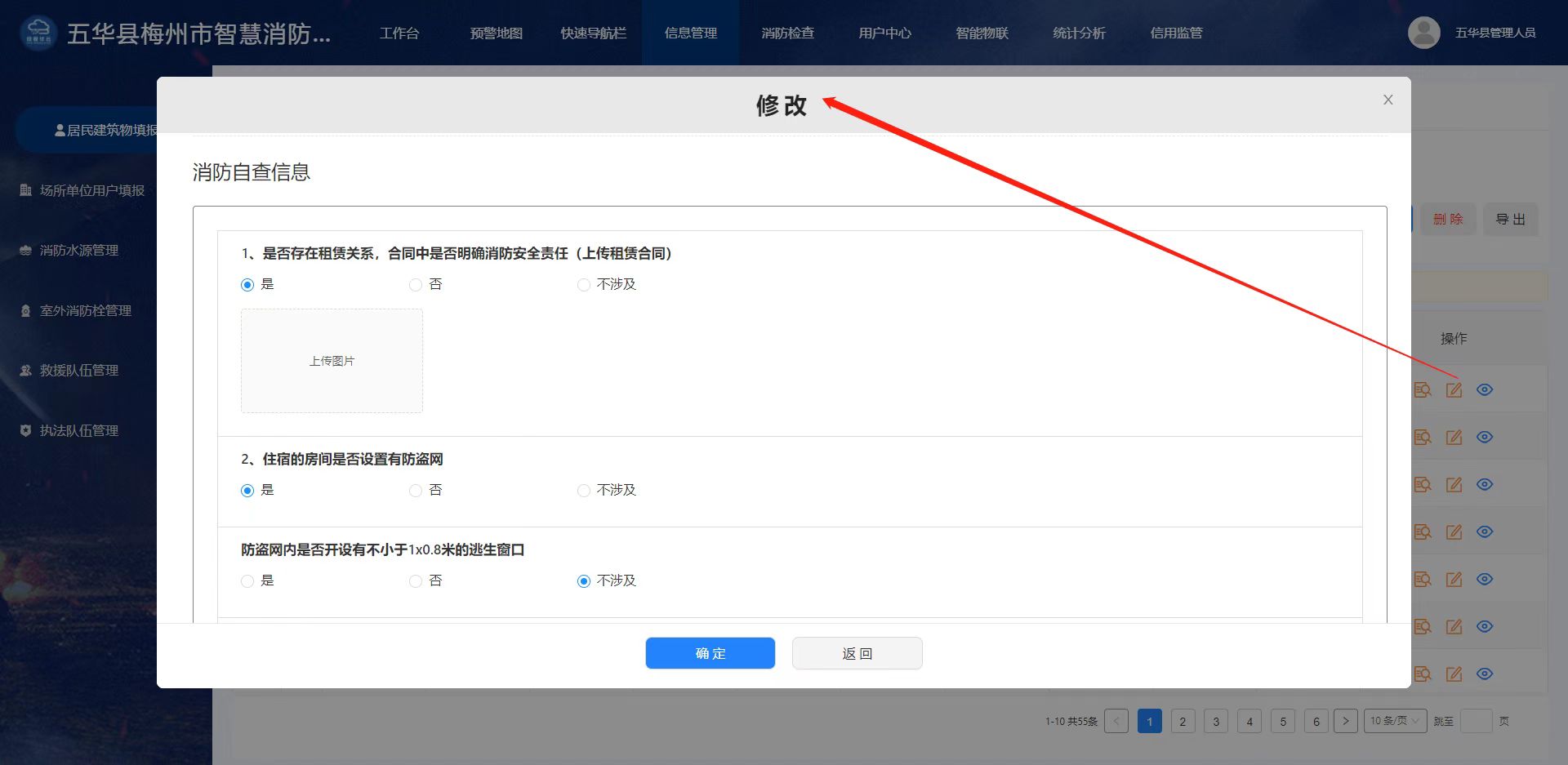Go to page 3 in pagination
1568x765 pixels.
pyautogui.click(x=1216, y=721)
